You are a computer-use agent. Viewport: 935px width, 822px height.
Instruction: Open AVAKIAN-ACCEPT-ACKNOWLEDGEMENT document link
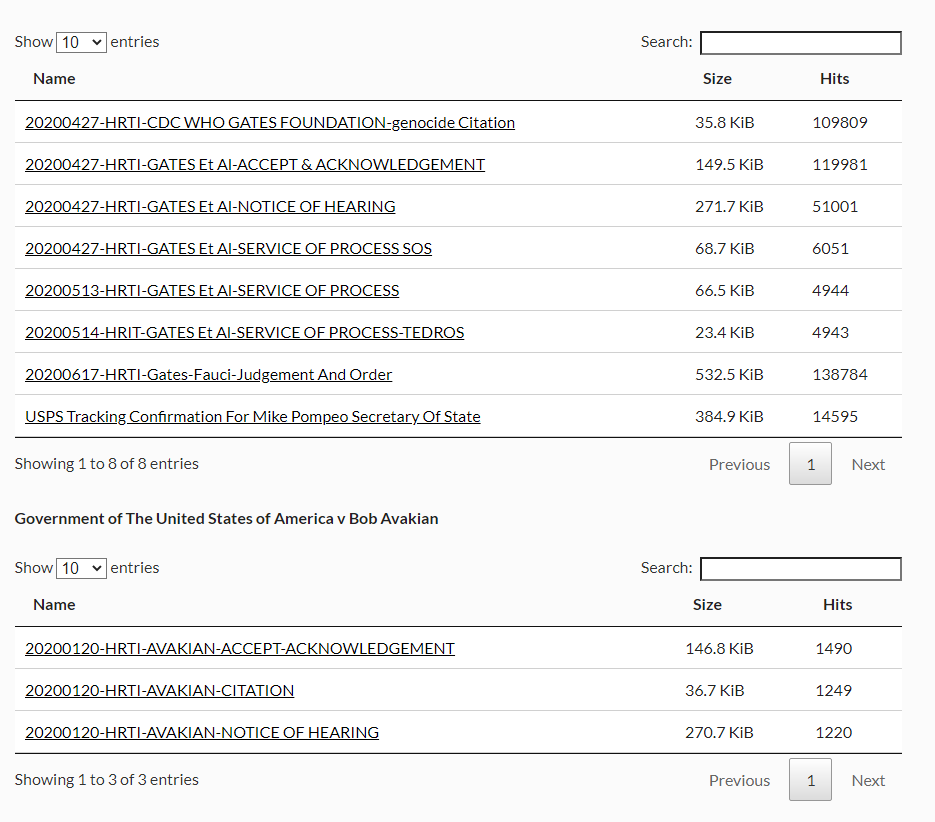pyautogui.click(x=240, y=648)
